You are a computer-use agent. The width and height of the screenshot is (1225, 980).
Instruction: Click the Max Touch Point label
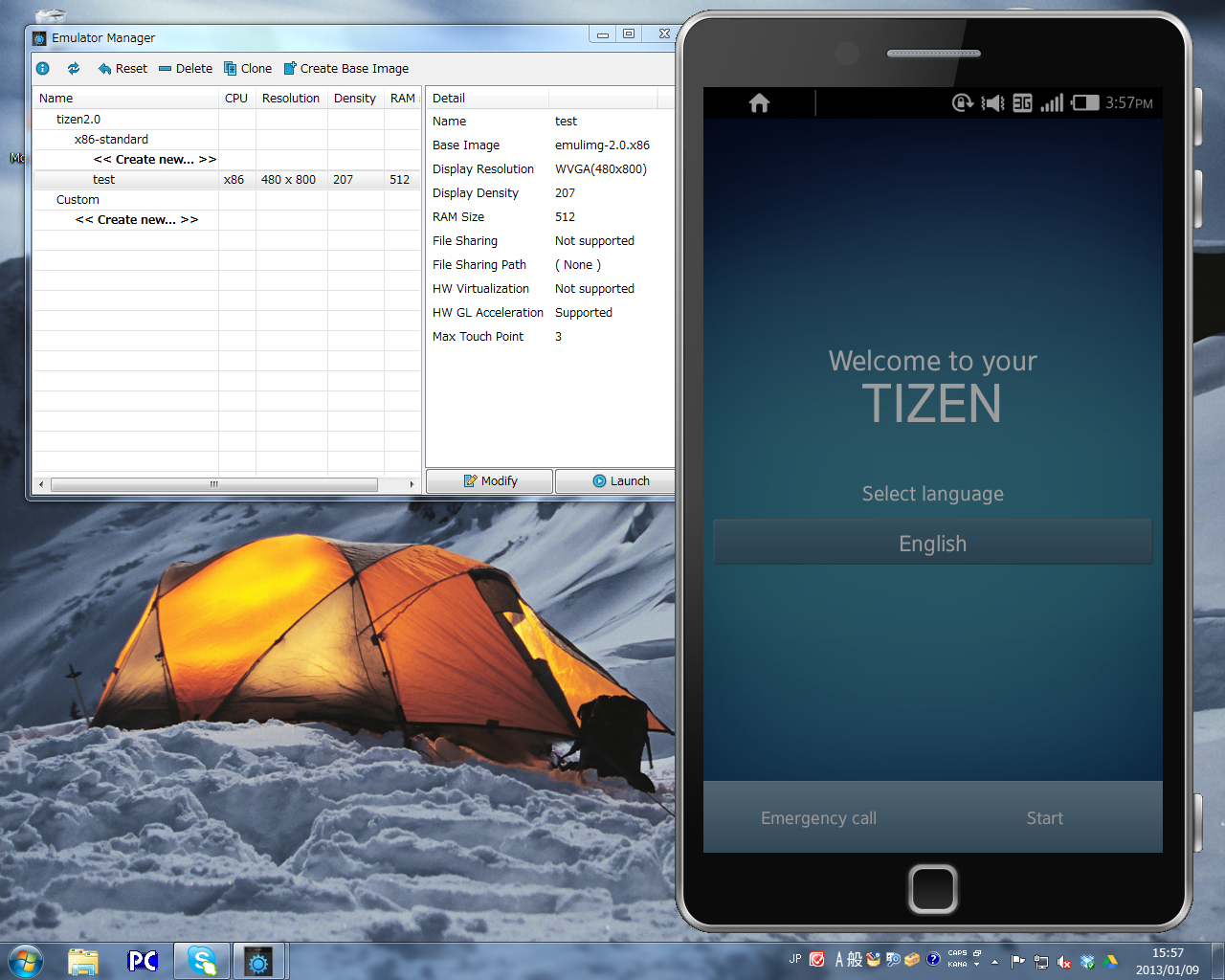point(478,336)
